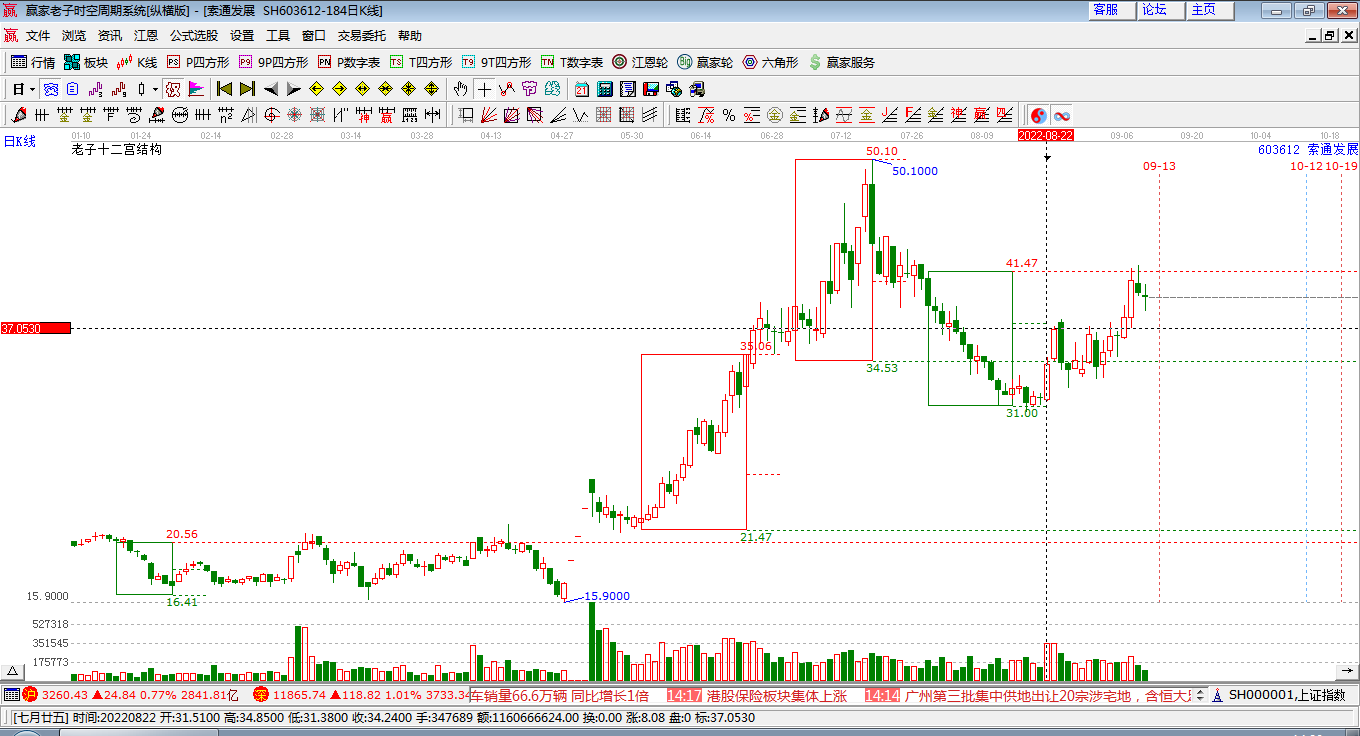The height and width of the screenshot is (736, 1360).
Task: Click the 论坛 forum button
Action: [1162, 10]
